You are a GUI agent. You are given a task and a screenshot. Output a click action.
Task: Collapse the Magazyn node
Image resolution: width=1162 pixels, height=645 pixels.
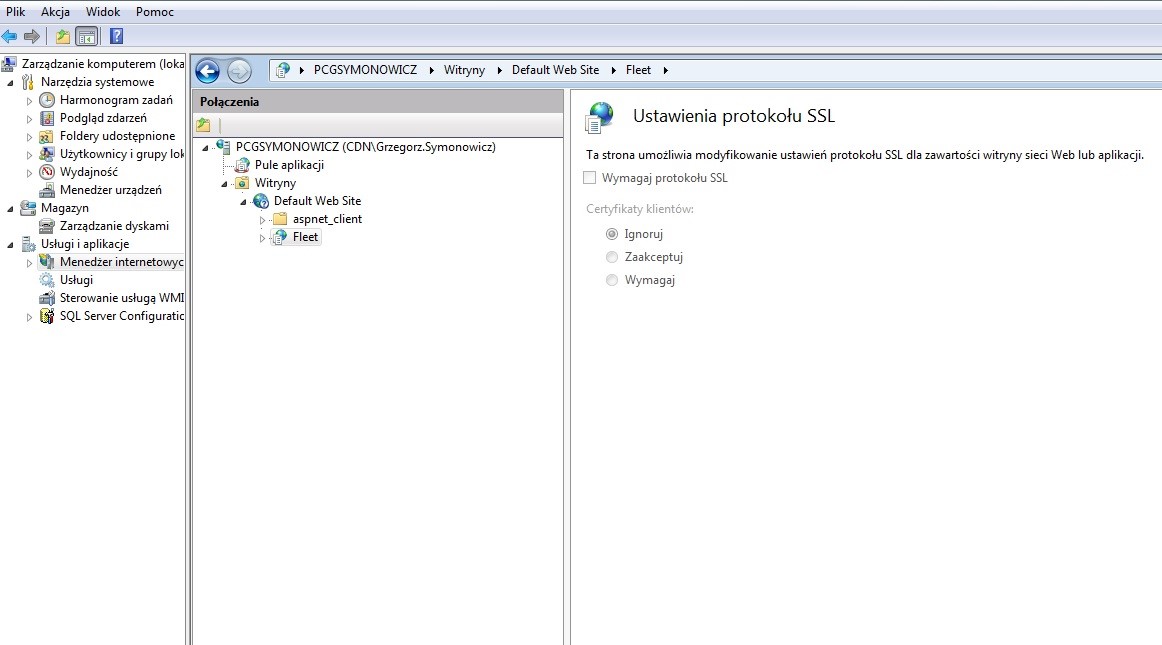coord(10,209)
